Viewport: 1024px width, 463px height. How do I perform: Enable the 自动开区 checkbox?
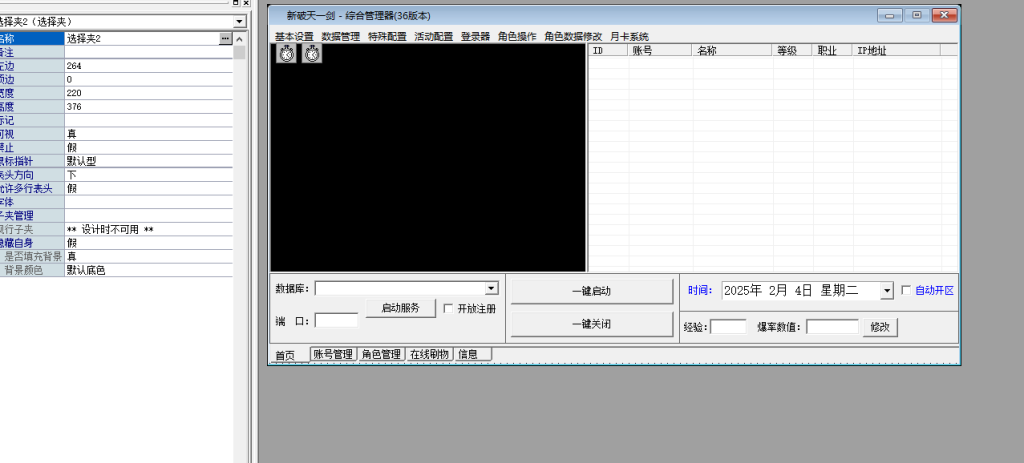[906, 291]
